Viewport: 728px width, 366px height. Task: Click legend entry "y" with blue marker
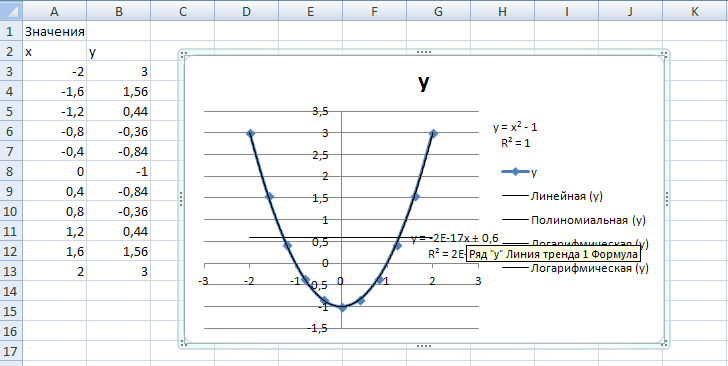[520, 172]
